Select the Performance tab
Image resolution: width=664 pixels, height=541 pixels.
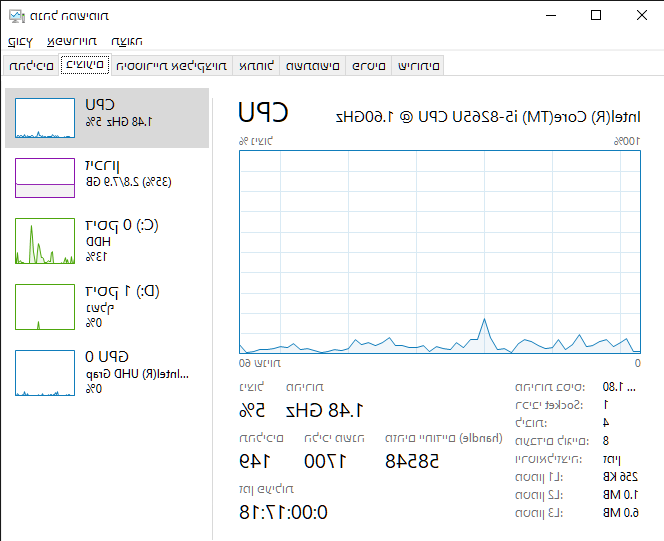[84, 66]
